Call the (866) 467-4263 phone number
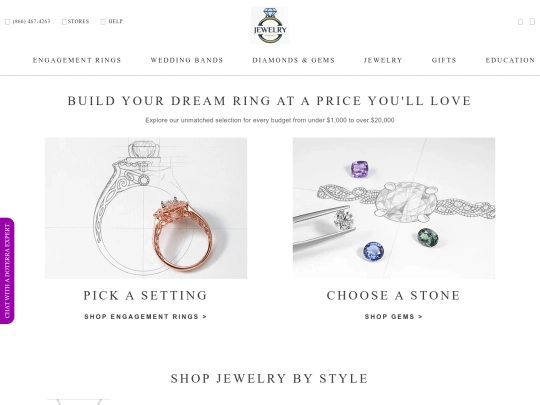Screen dimensions: 540x405 [31, 21]
